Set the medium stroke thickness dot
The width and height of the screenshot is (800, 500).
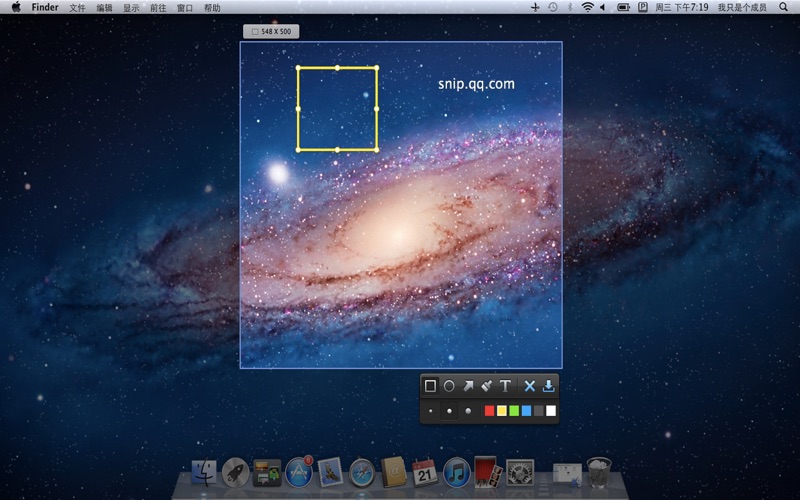click(x=449, y=410)
